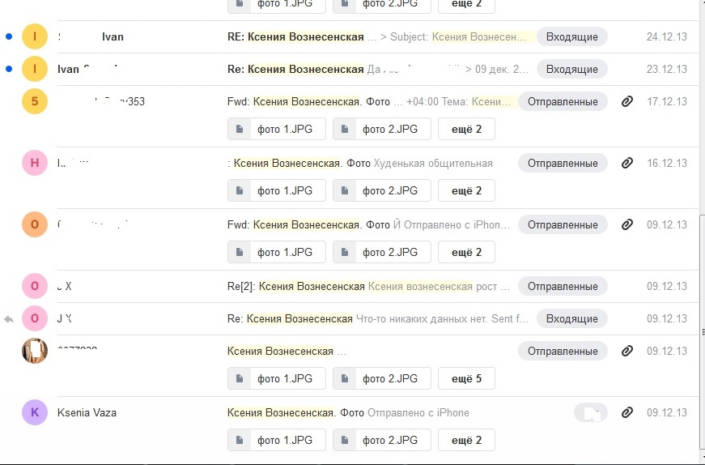Expand "ещё 2" attachments on the 16.12.13 email
Screen dimensions: 705x465
[x=466, y=191]
